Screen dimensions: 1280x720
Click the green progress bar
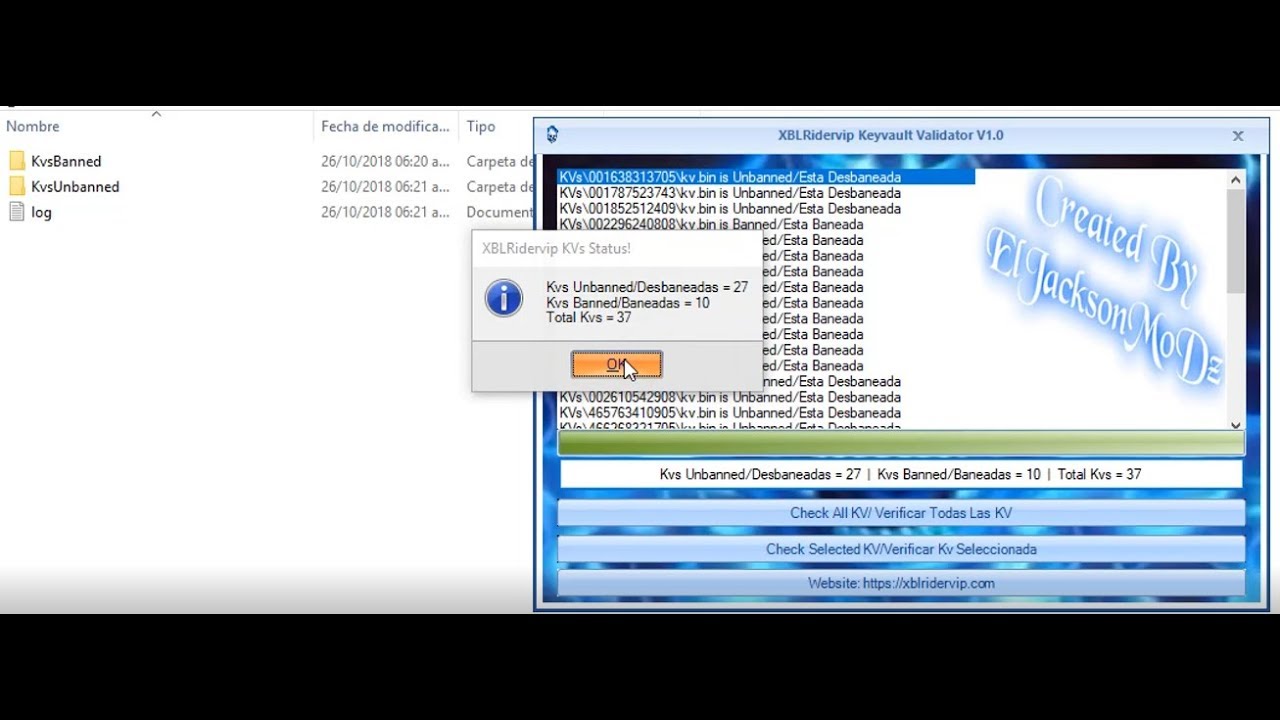pyautogui.click(x=900, y=444)
